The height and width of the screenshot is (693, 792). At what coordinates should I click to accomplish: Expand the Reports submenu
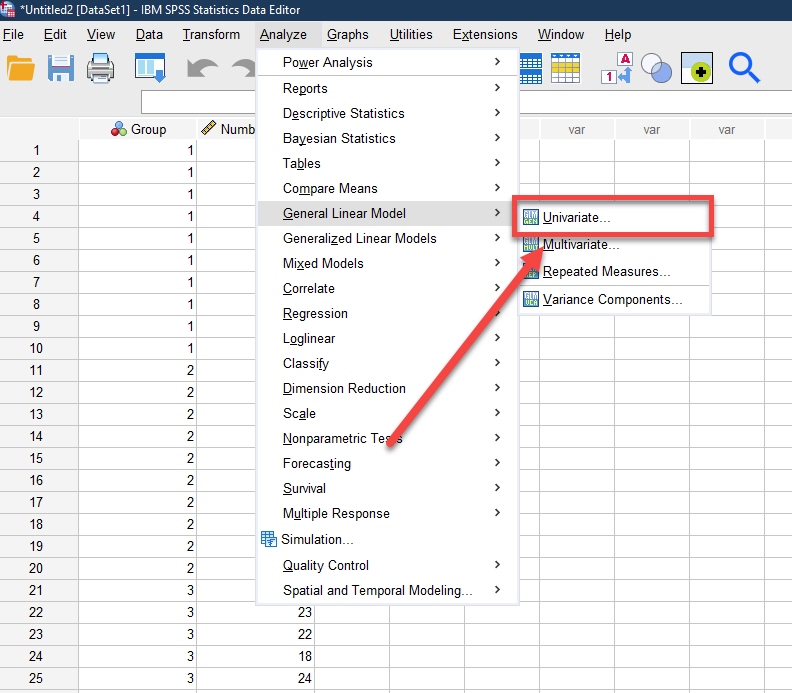[x=388, y=88]
